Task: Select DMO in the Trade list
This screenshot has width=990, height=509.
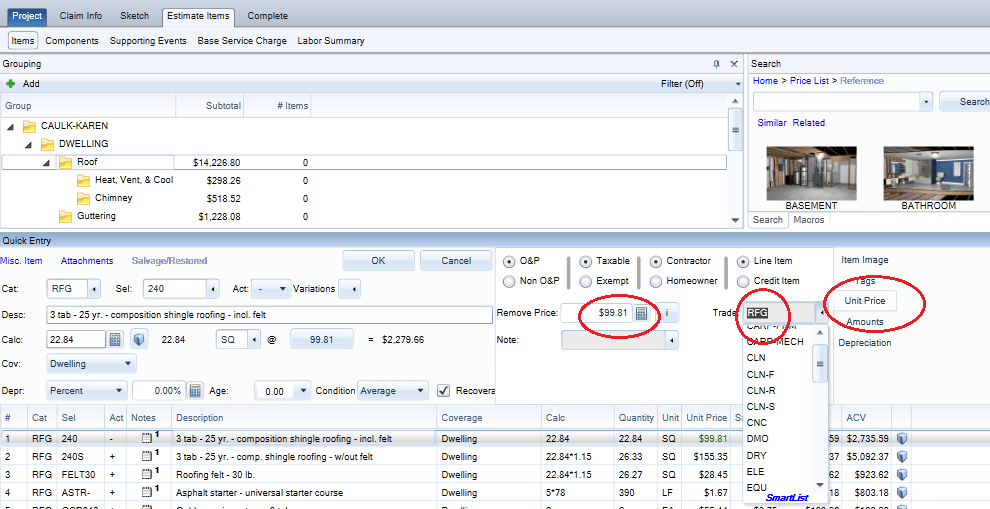Action: [757, 438]
